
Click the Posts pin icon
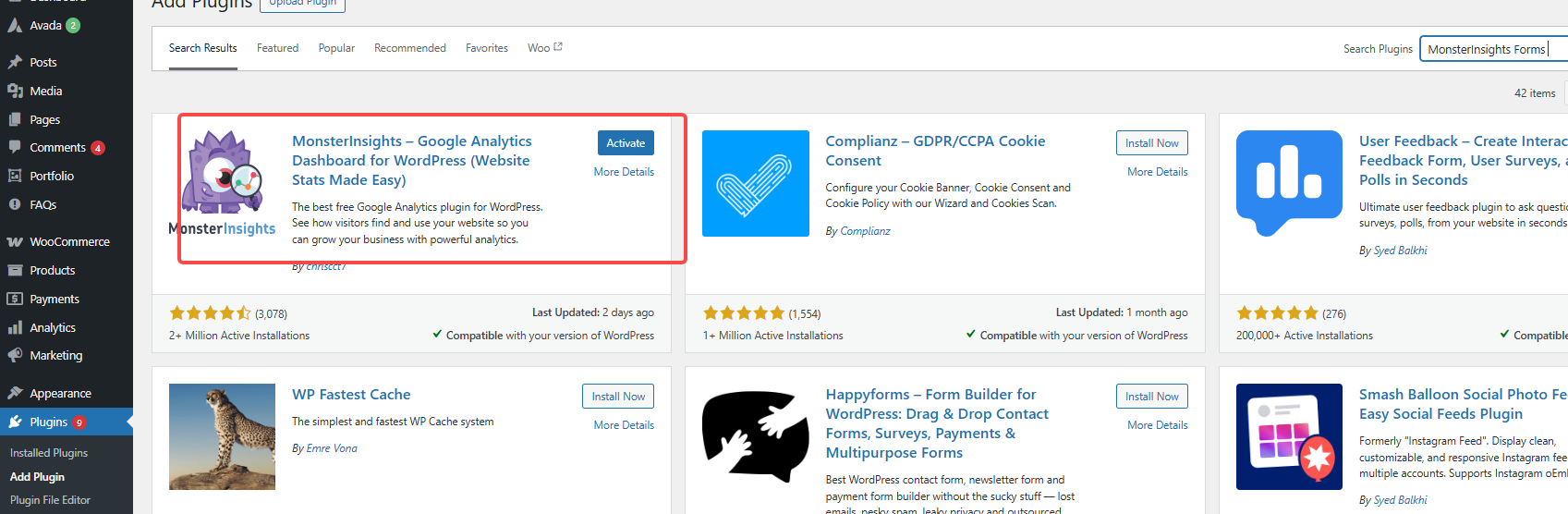click(15, 62)
